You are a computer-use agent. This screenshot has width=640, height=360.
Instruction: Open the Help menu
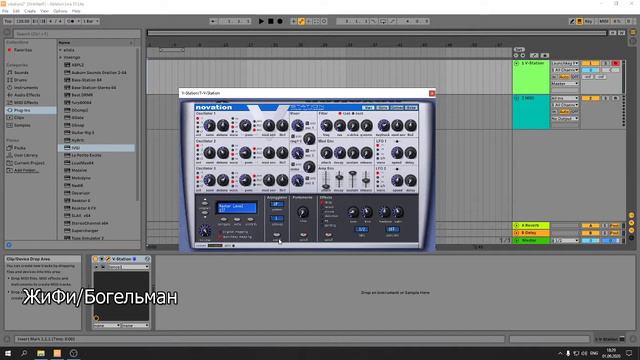76,11
